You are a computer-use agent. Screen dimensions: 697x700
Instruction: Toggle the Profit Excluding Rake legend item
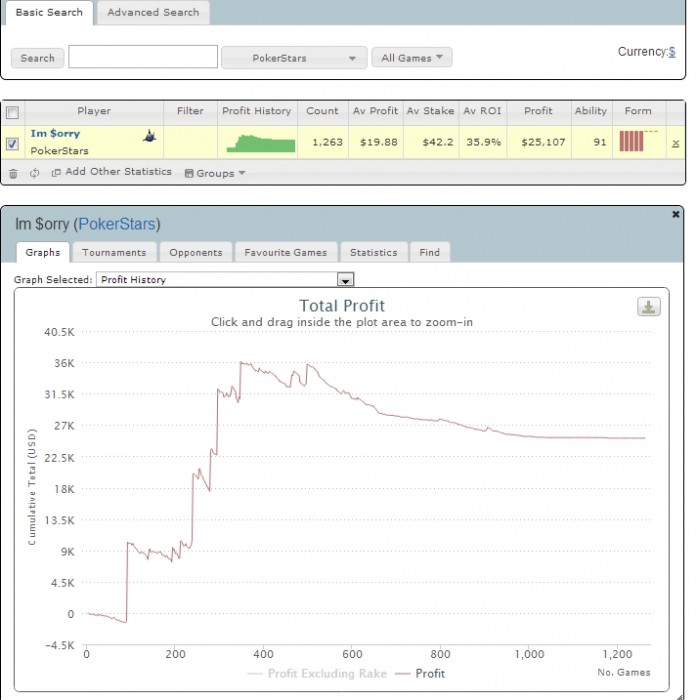[x=317, y=673]
